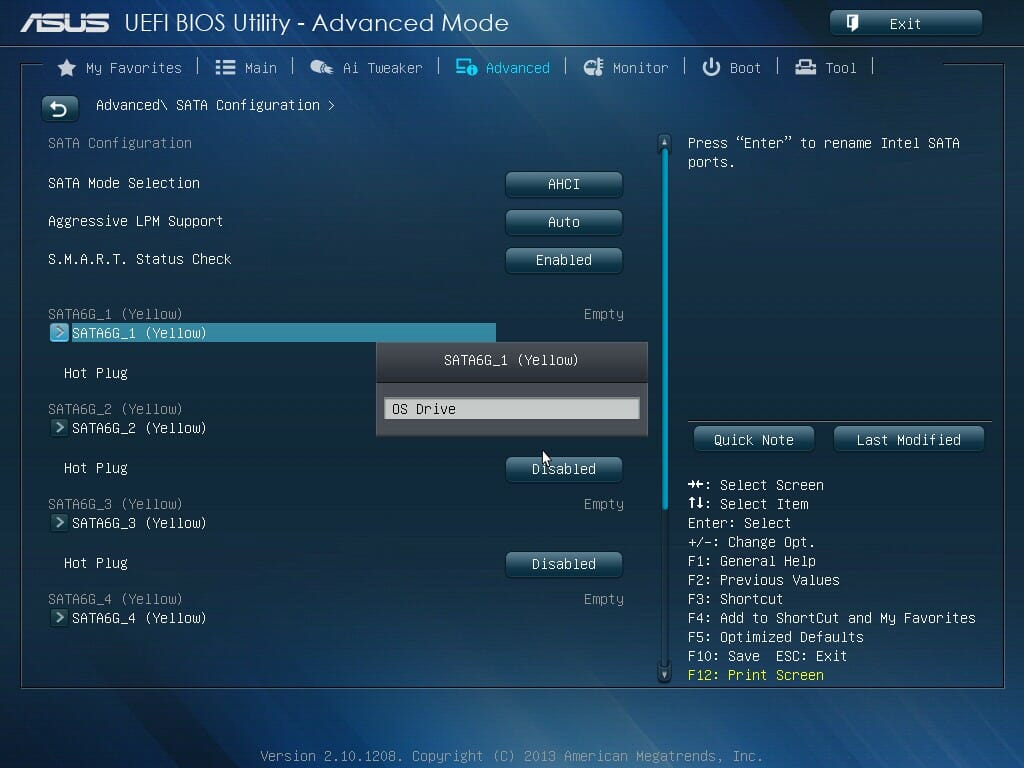
Task: Click the Exit button label
Action: 905,24
